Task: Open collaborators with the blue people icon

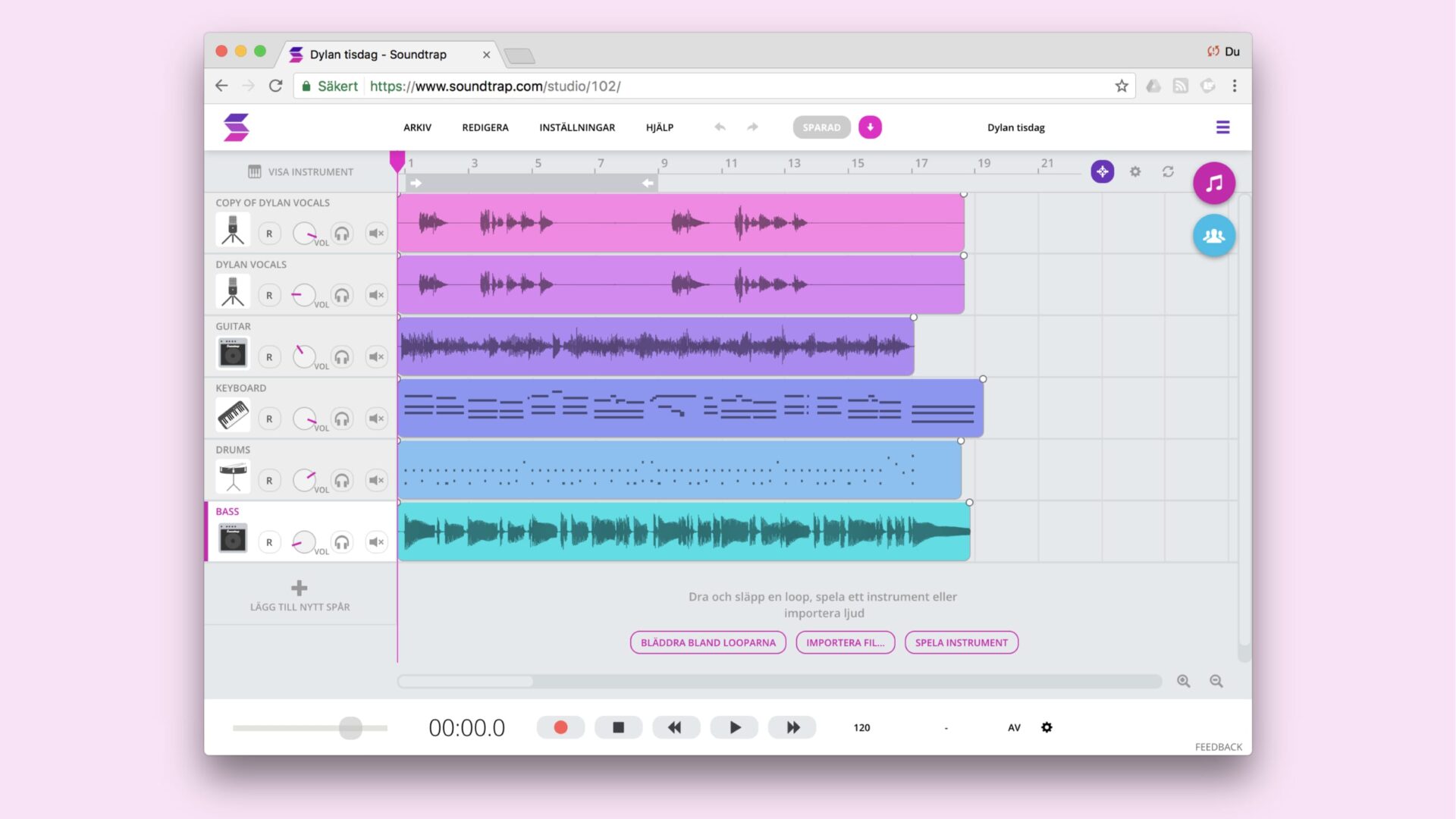Action: point(1213,236)
